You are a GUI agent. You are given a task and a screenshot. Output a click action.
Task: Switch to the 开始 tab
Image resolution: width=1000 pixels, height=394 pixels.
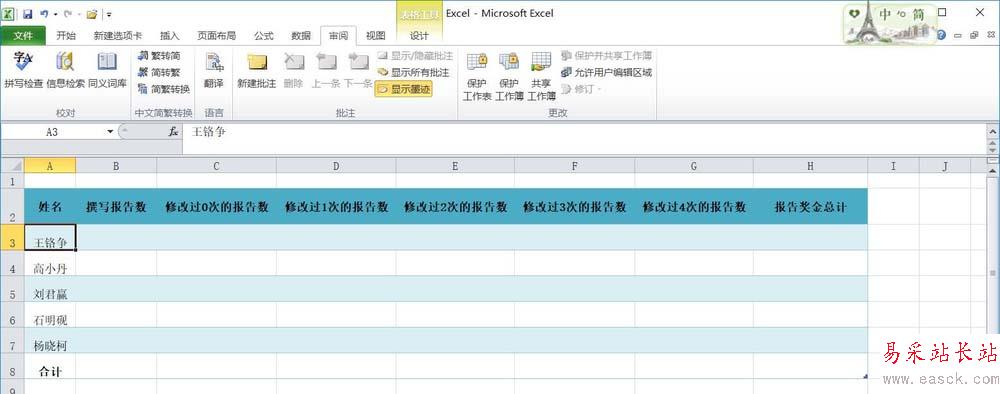click(x=66, y=36)
